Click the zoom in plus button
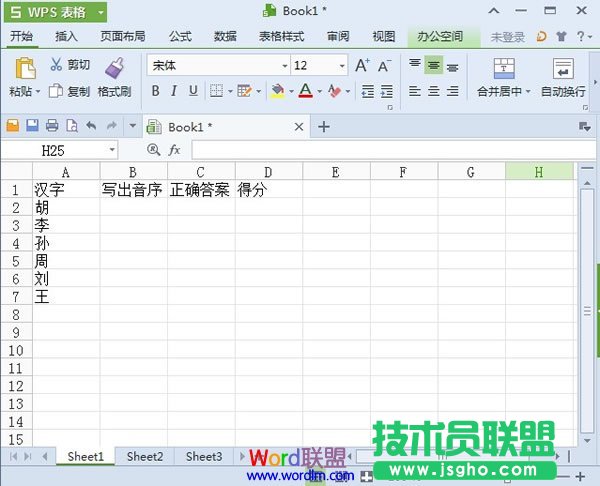This screenshot has width=600, height=486. pos(580,476)
